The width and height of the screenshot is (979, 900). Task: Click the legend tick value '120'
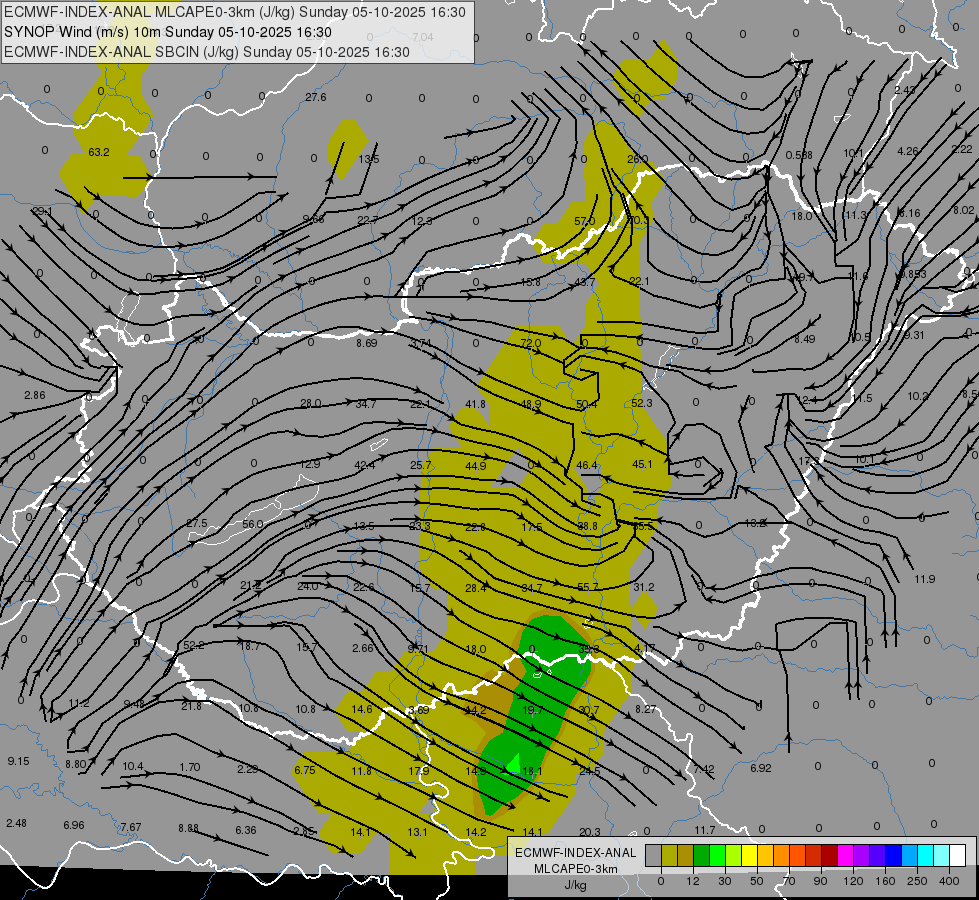click(853, 881)
